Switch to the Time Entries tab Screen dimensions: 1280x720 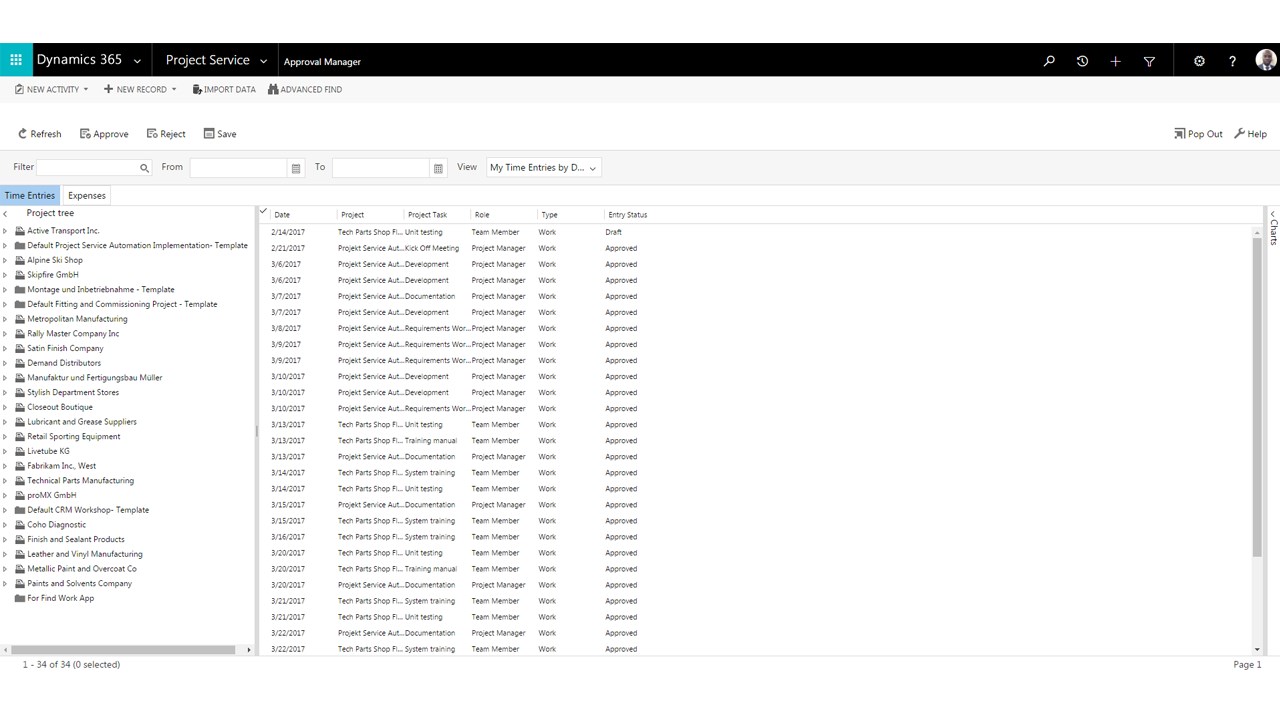[x=30, y=196]
